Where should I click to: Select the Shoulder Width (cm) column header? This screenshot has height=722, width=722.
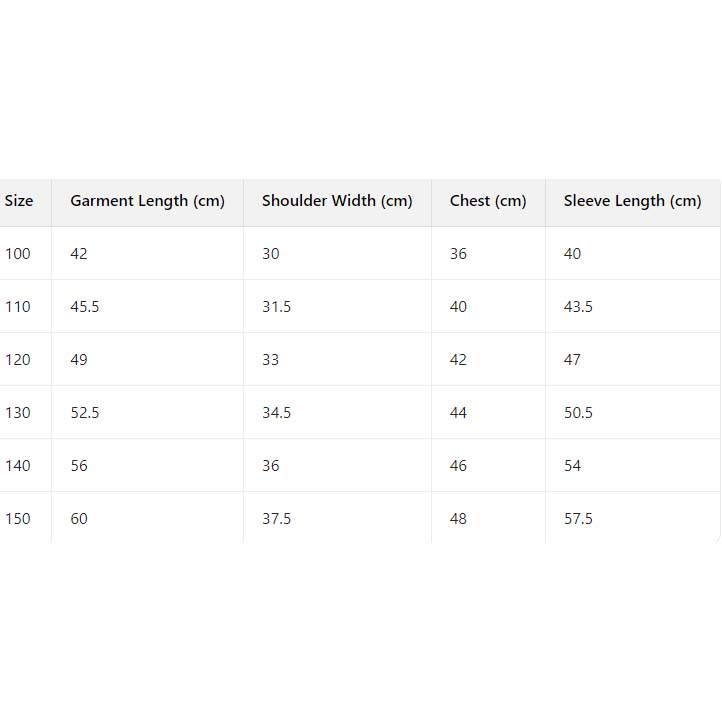(x=337, y=201)
